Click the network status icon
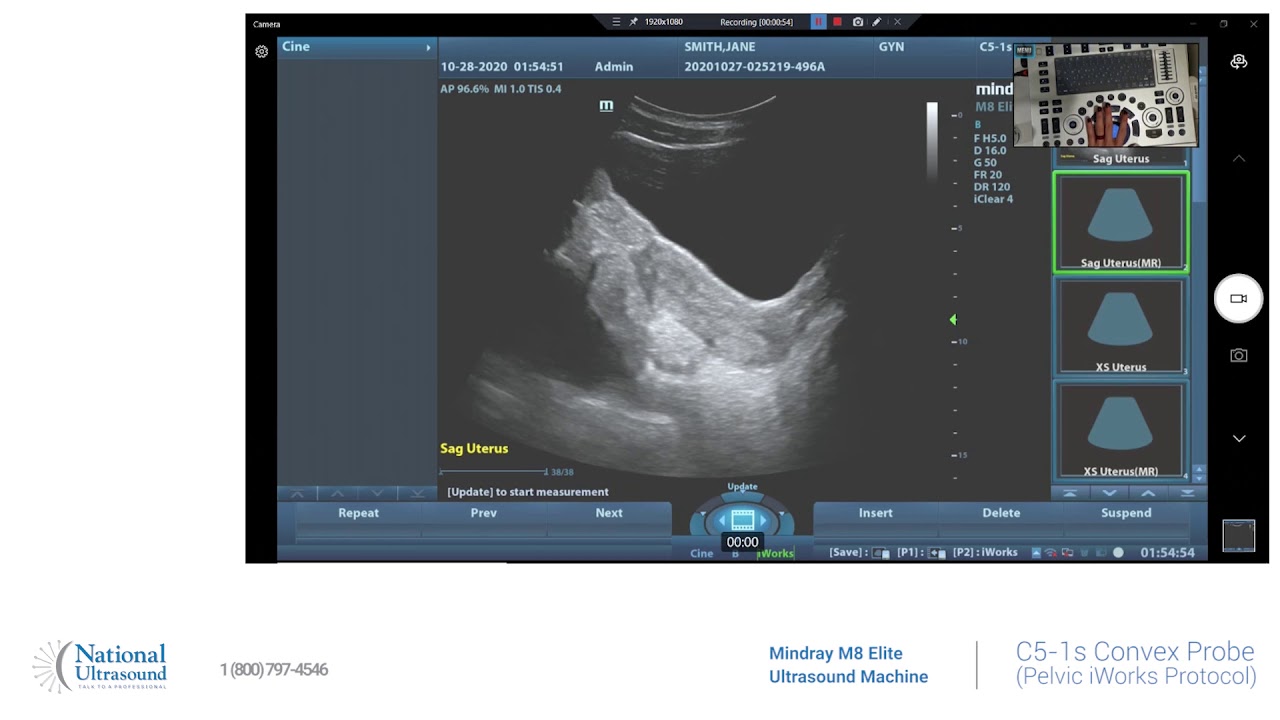Viewport: 1280px width, 720px height. 1051,553
